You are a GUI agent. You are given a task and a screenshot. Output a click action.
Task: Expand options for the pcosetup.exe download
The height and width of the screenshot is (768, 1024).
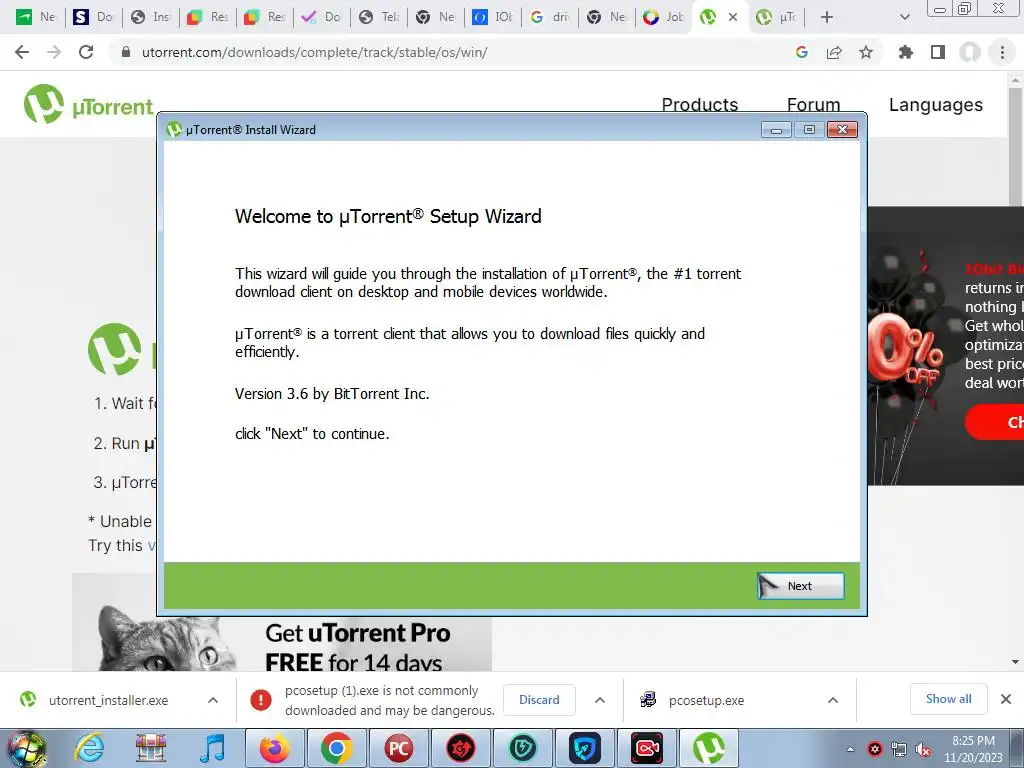click(833, 700)
